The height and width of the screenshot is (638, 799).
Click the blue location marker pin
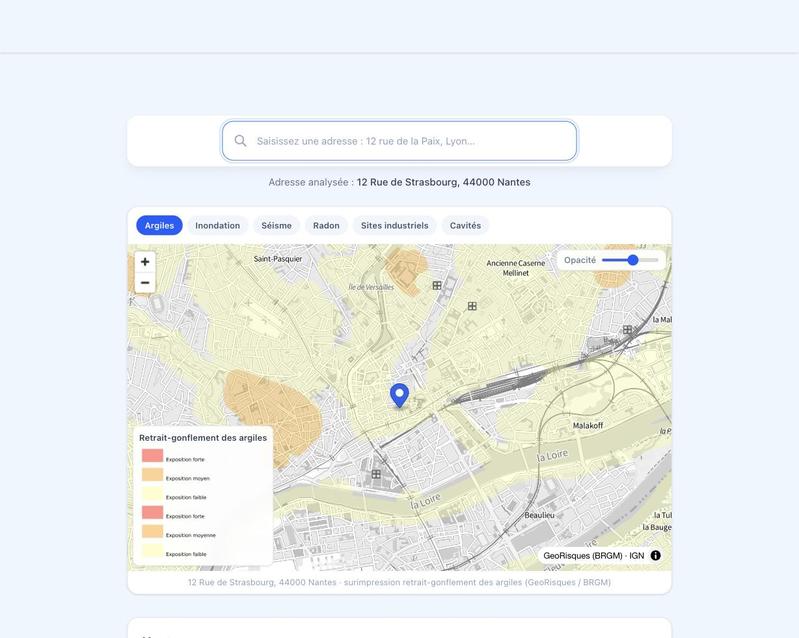pyautogui.click(x=400, y=395)
